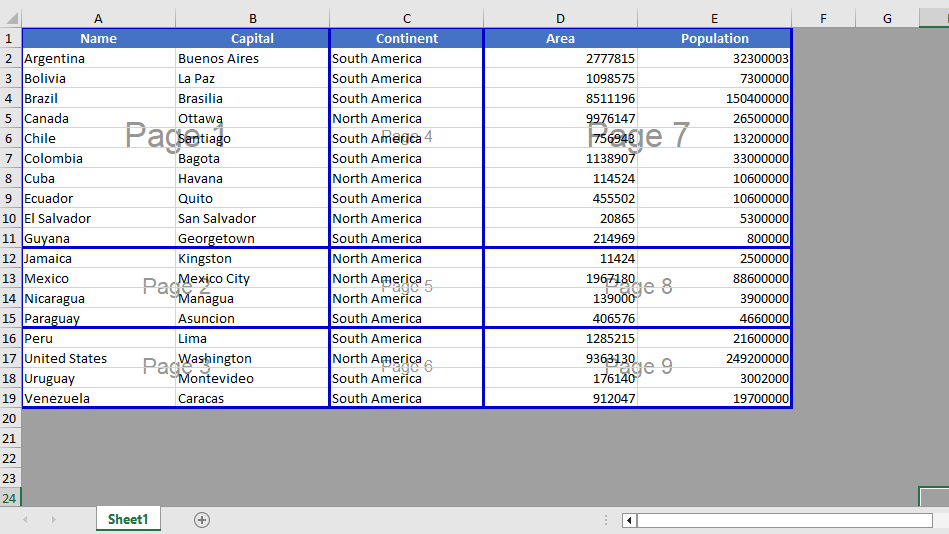Screen dimensions: 949x534
Task: Select the Ottawa cell
Action: tap(252, 119)
